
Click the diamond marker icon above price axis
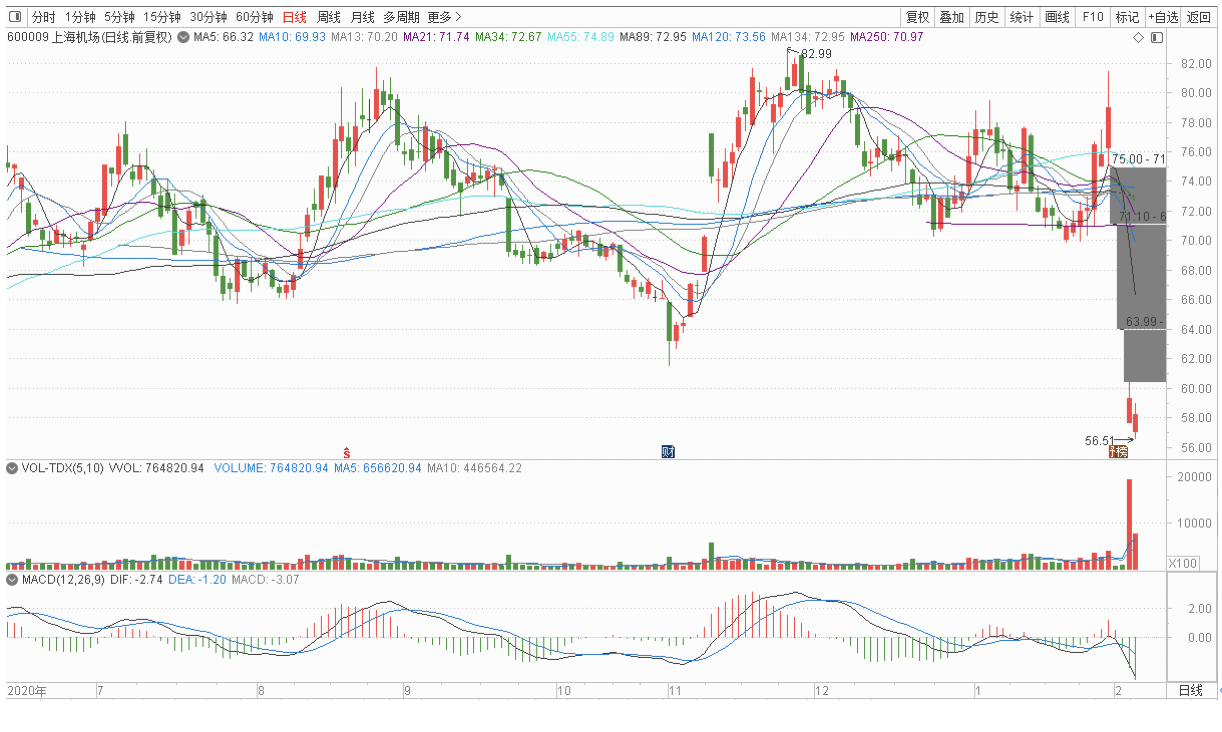[1138, 37]
